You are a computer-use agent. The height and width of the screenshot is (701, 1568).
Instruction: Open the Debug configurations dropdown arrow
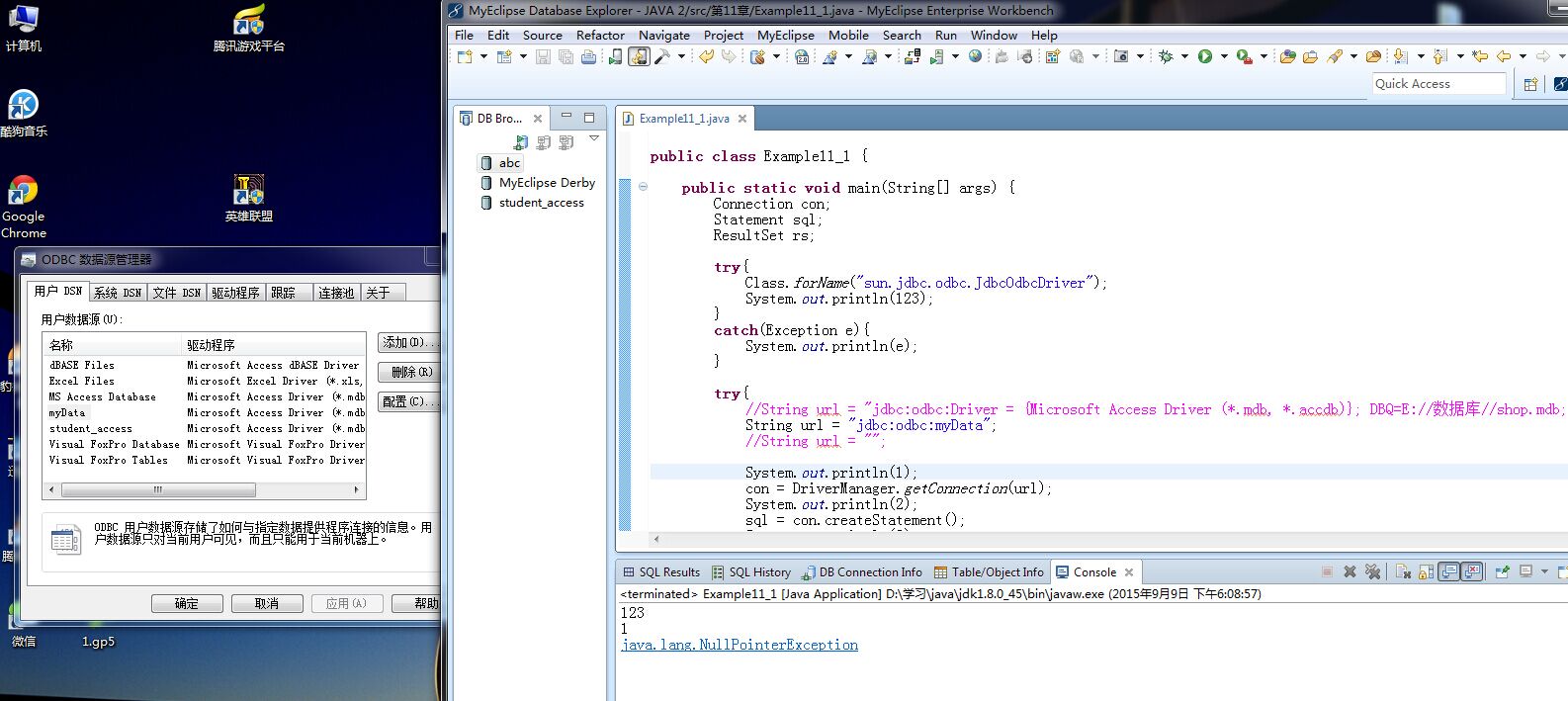(x=1184, y=56)
